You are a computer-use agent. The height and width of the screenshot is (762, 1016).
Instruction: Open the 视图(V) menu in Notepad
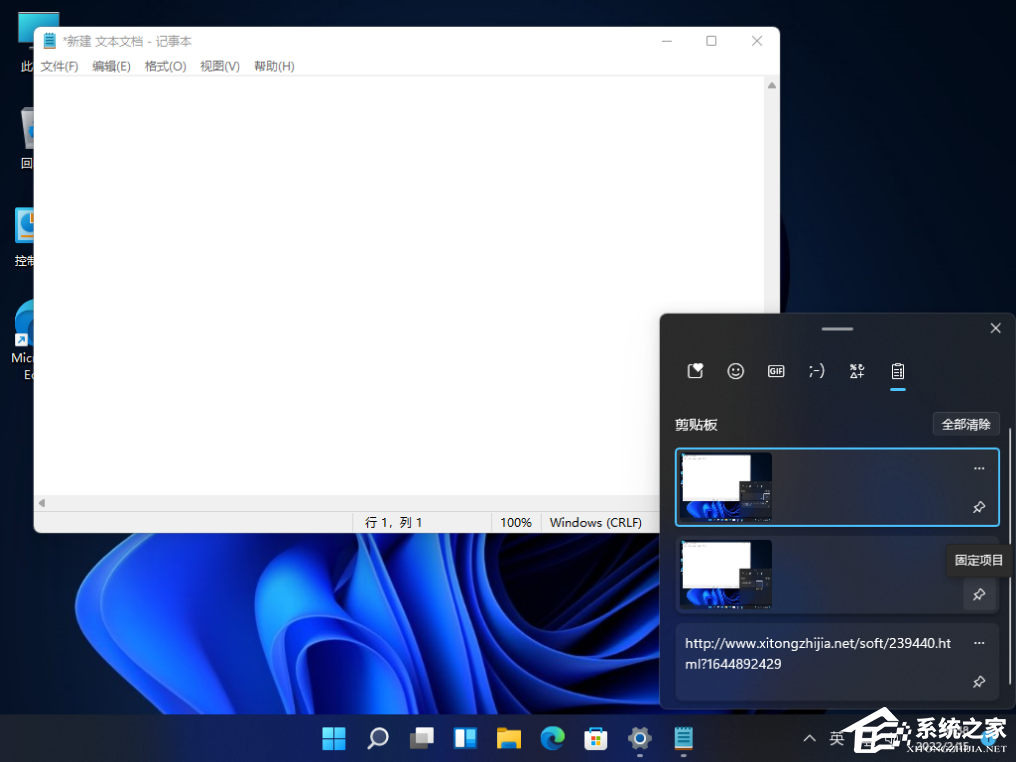pos(220,66)
